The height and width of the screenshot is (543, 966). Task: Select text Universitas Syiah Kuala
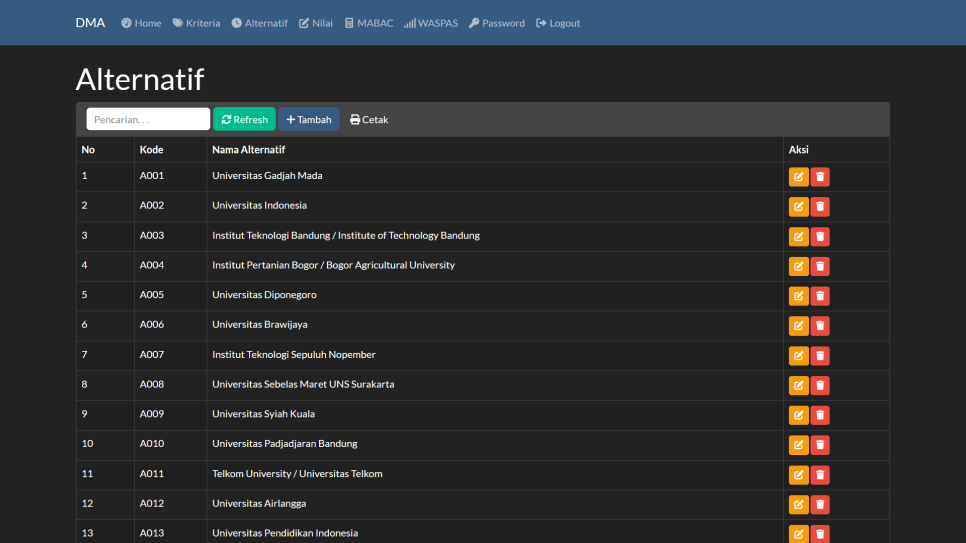click(x=263, y=414)
